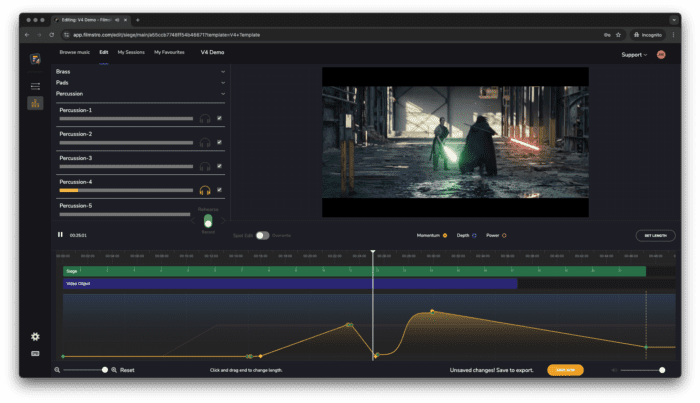Uncheck the Percussion-1 checkbox
The height and width of the screenshot is (403, 700).
pyautogui.click(x=219, y=118)
